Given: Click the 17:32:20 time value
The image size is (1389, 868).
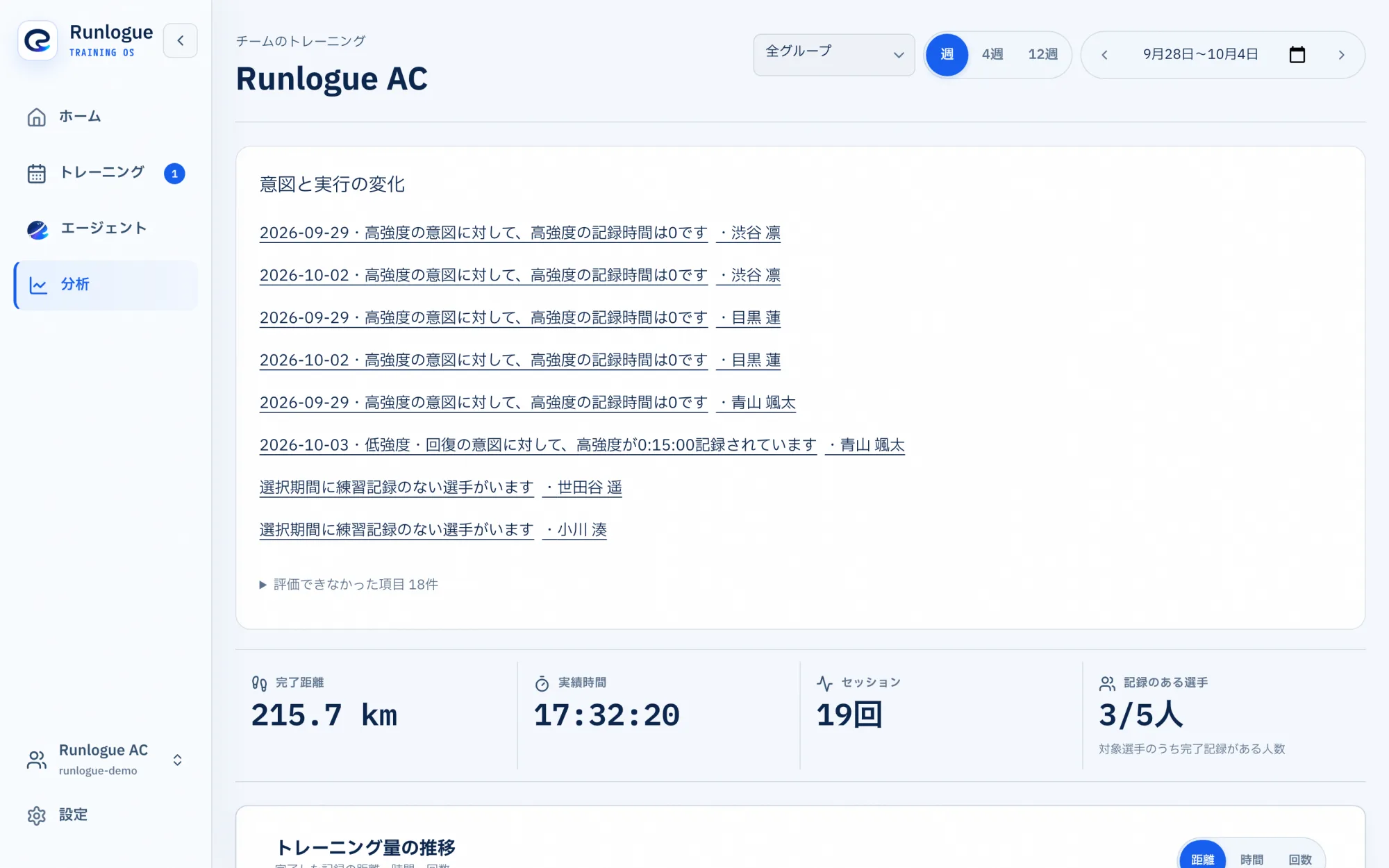Looking at the screenshot, I should (606, 715).
